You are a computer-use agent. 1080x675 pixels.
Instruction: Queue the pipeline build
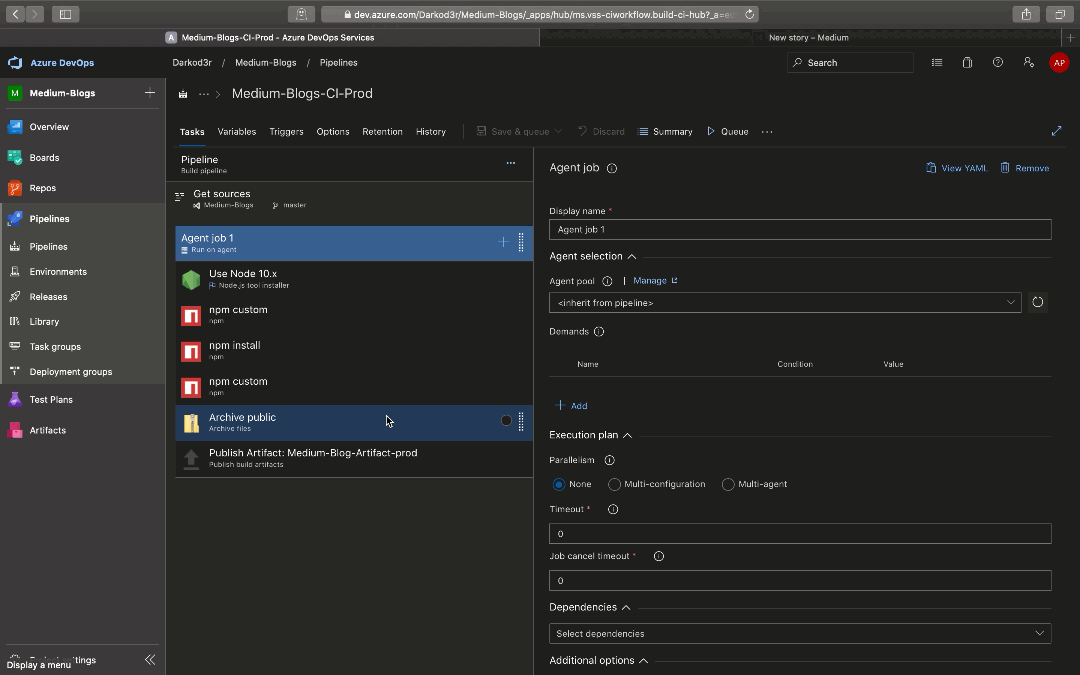727,132
